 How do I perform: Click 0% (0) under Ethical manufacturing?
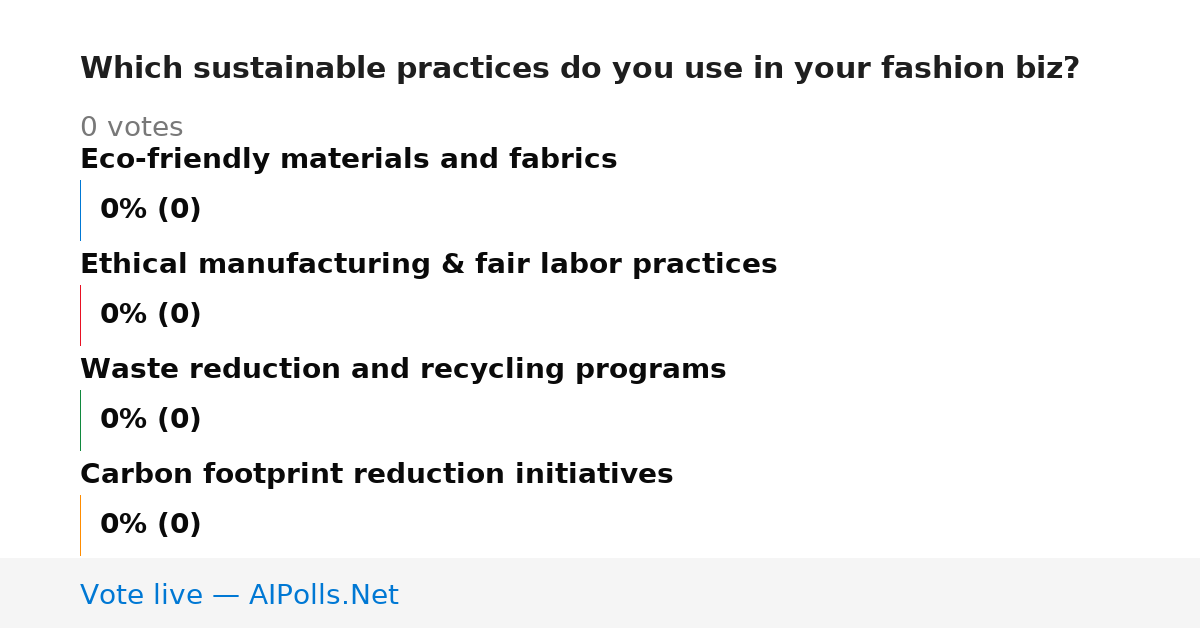pyautogui.click(x=151, y=315)
